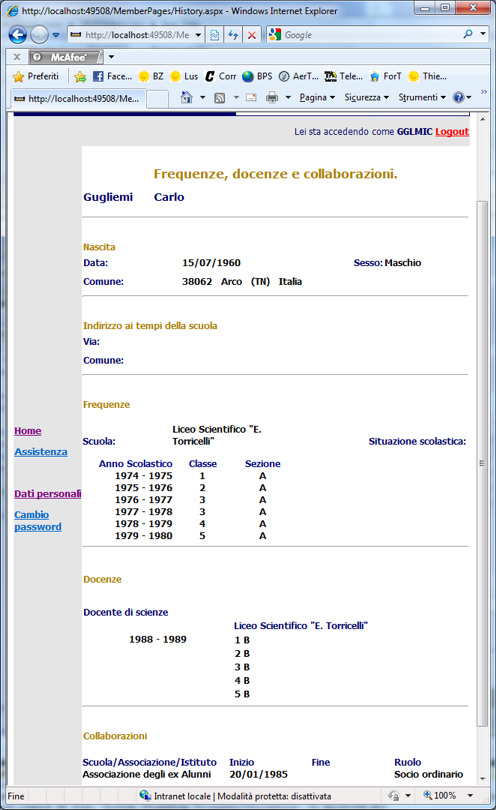Image resolution: width=496 pixels, height=810 pixels.
Task: Click the Read Mail icon
Action: click(x=251, y=97)
